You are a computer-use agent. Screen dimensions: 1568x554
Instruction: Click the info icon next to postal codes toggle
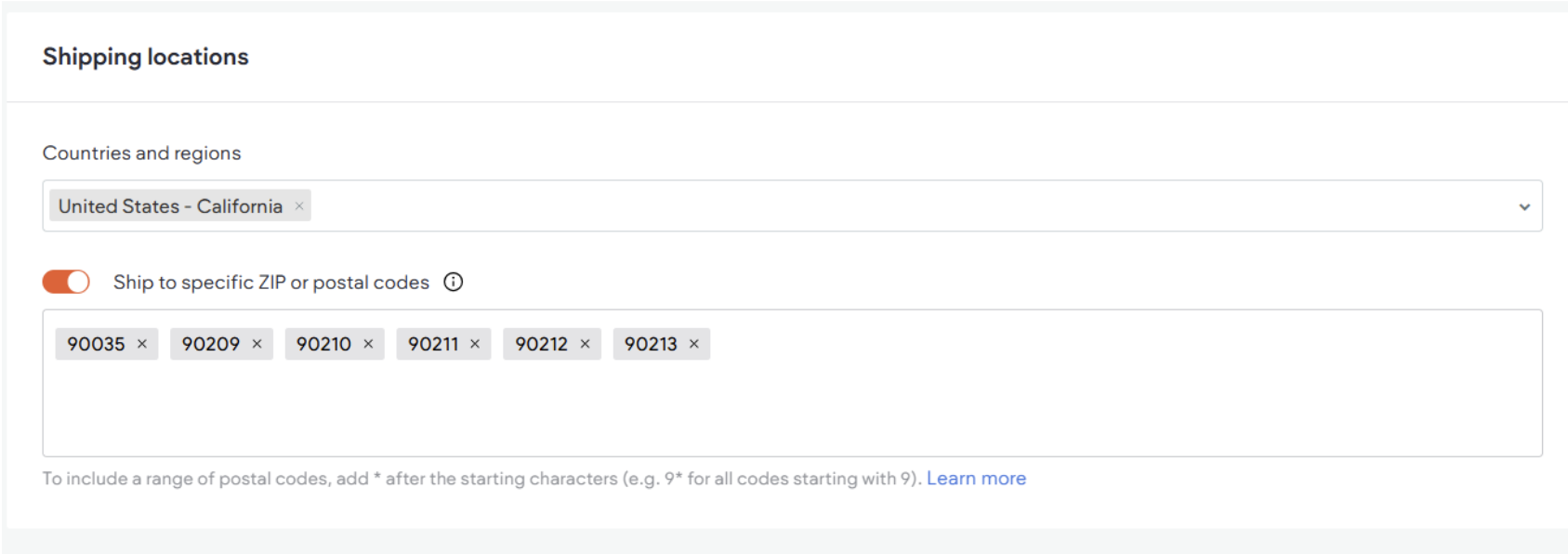coord(453,282)
